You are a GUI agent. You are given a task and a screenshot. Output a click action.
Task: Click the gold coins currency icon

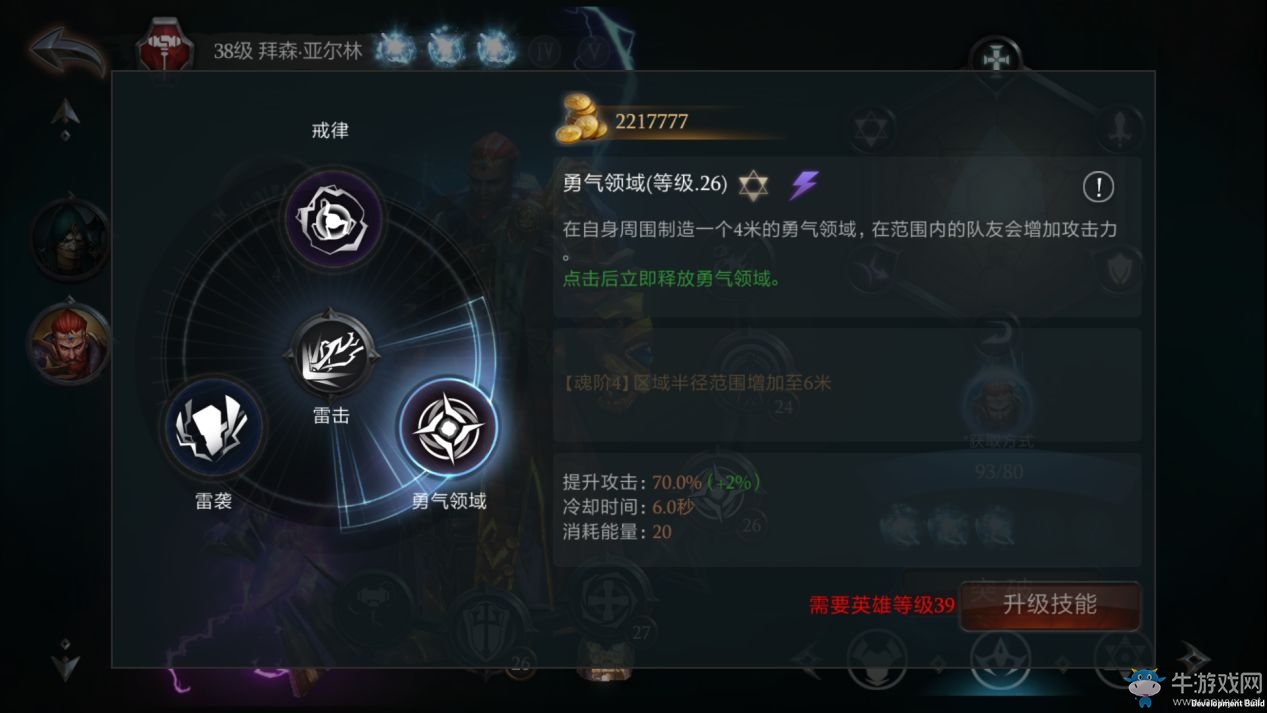tap(583, 117)
